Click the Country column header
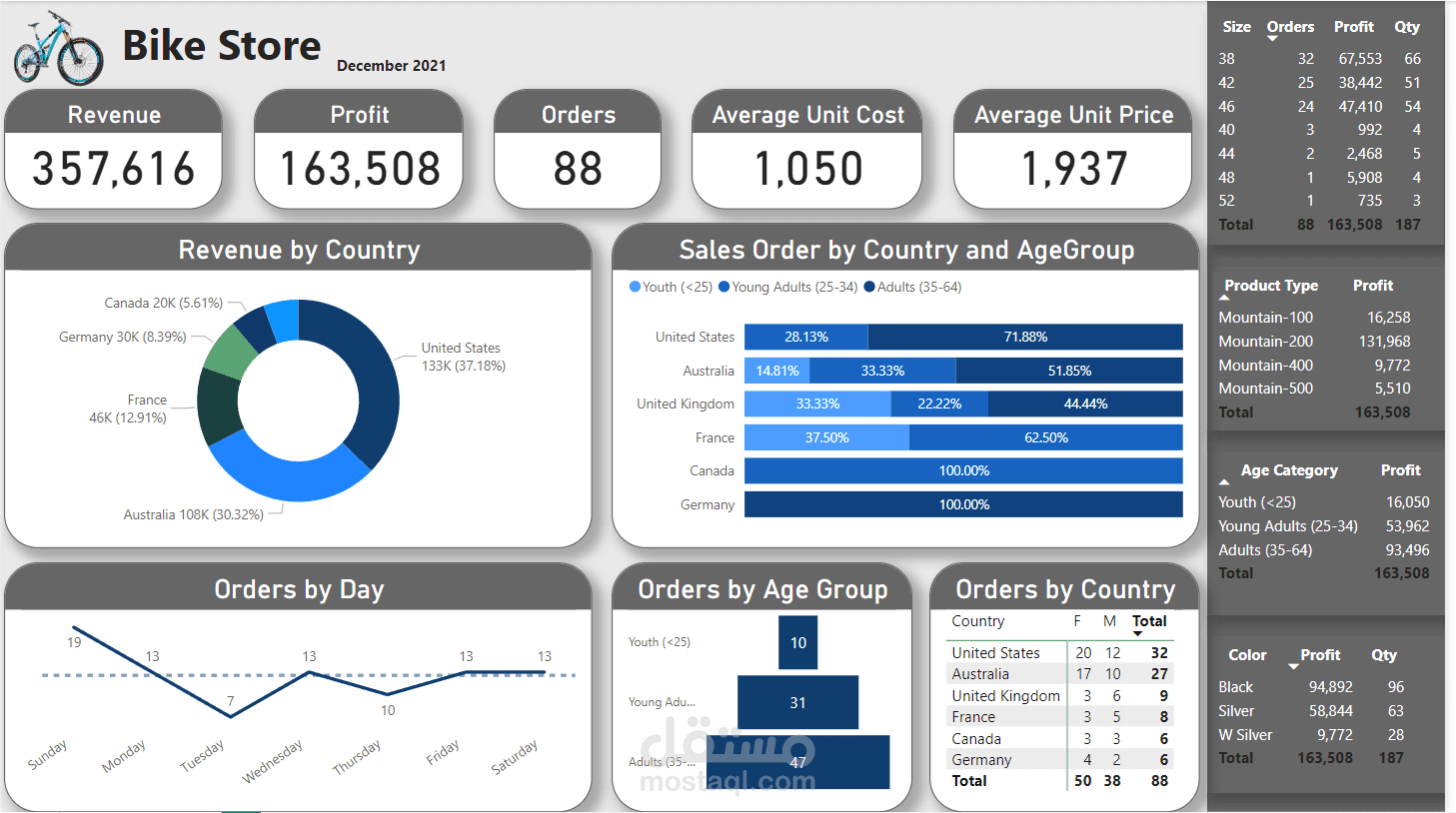 pos(977,621)
